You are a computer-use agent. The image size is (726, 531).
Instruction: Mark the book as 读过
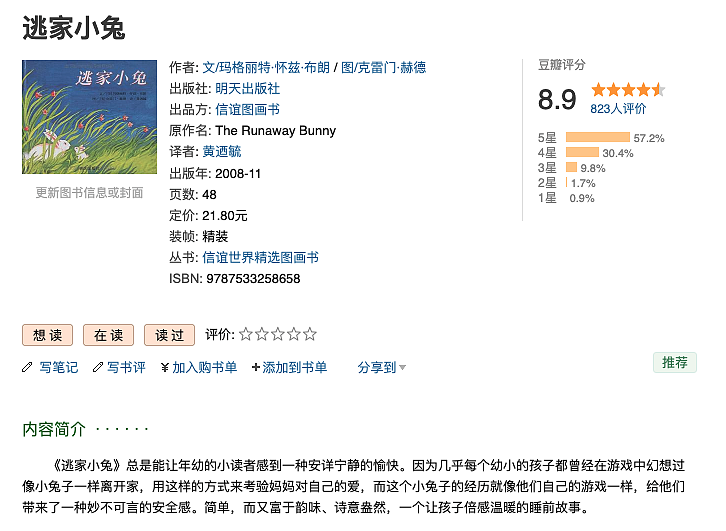pyautogui.click(x=169, y=335)
